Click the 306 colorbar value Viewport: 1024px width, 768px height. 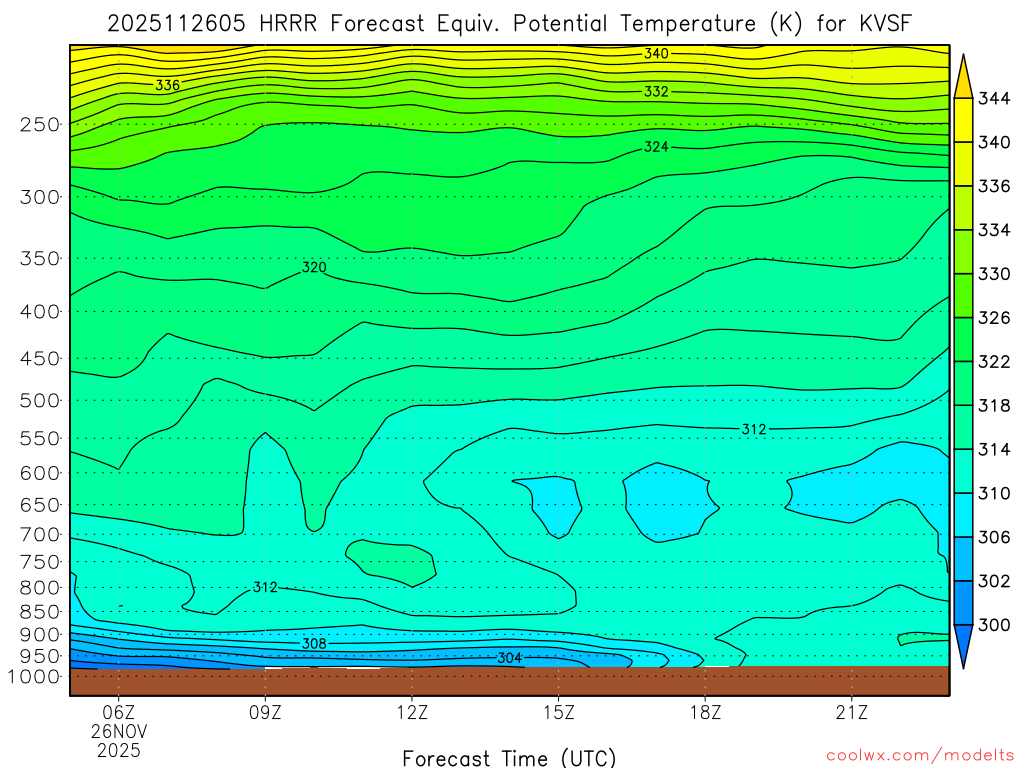[x=994, y=537]
